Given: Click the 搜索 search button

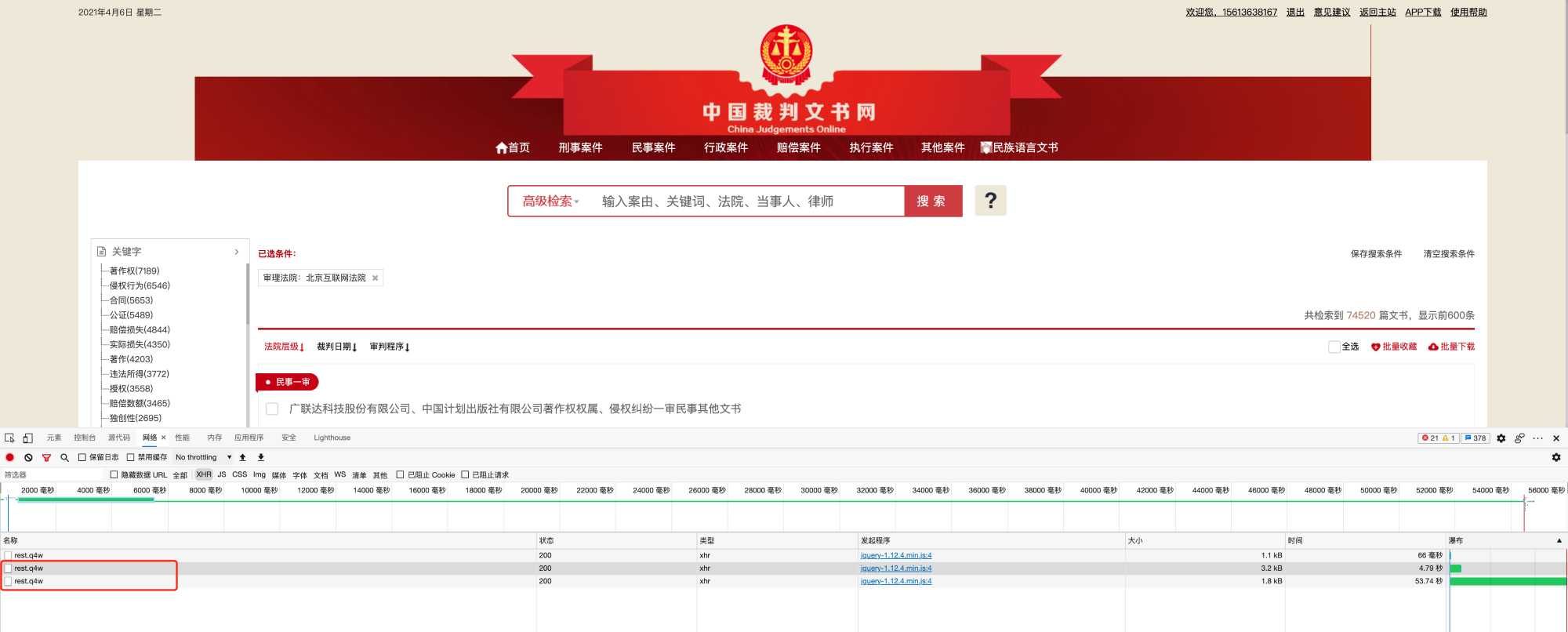Looking at the screenshot, I should [x=933, y=202].
